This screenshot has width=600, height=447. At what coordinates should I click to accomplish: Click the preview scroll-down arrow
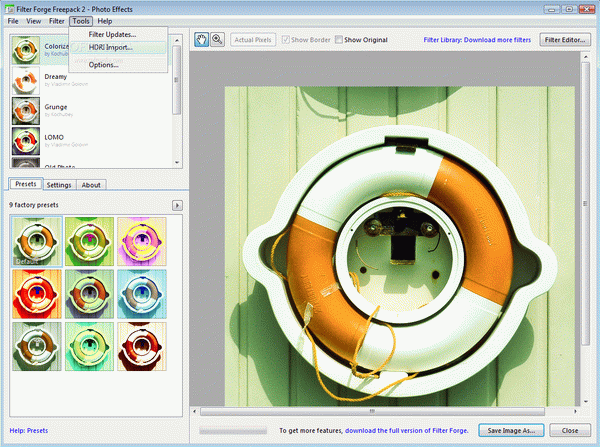[x=585, y=401]
